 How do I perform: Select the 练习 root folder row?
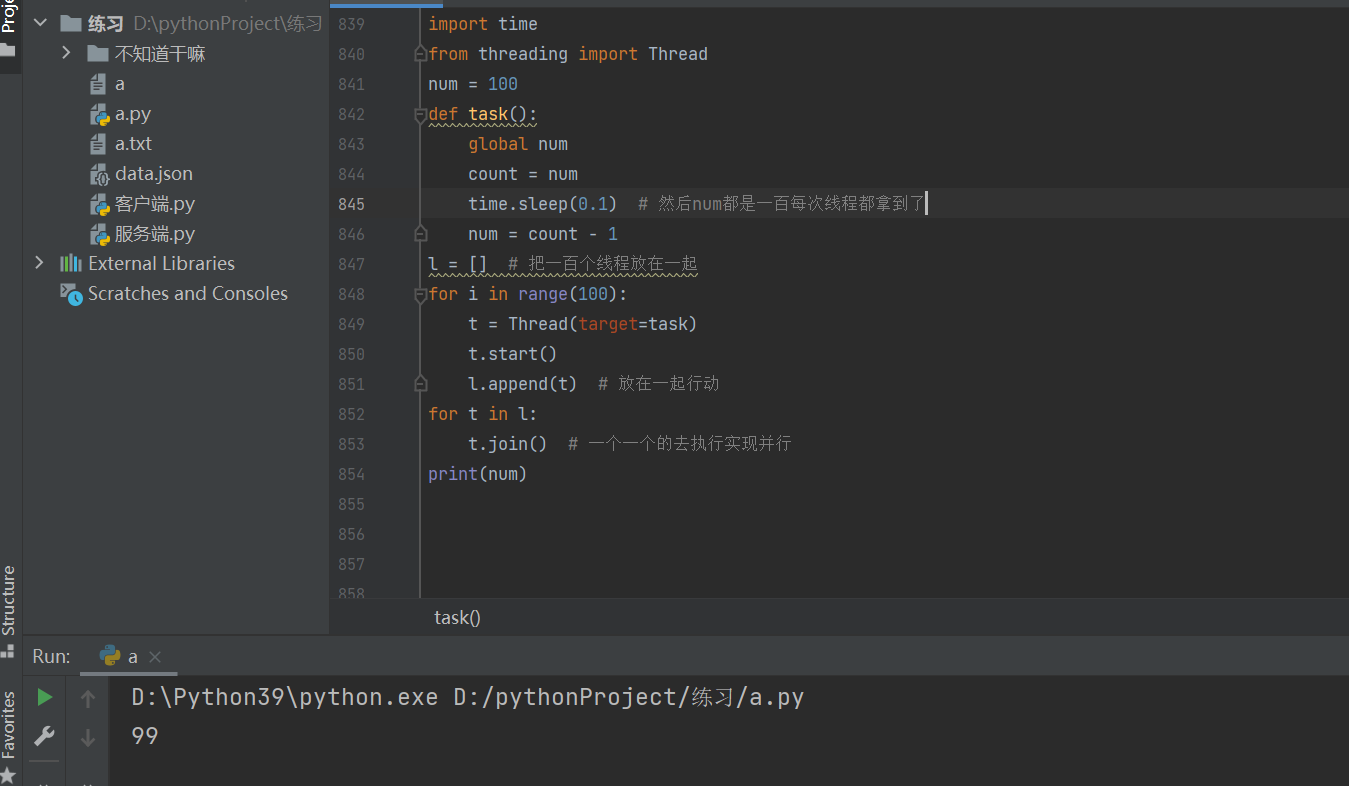pos(176,23)
